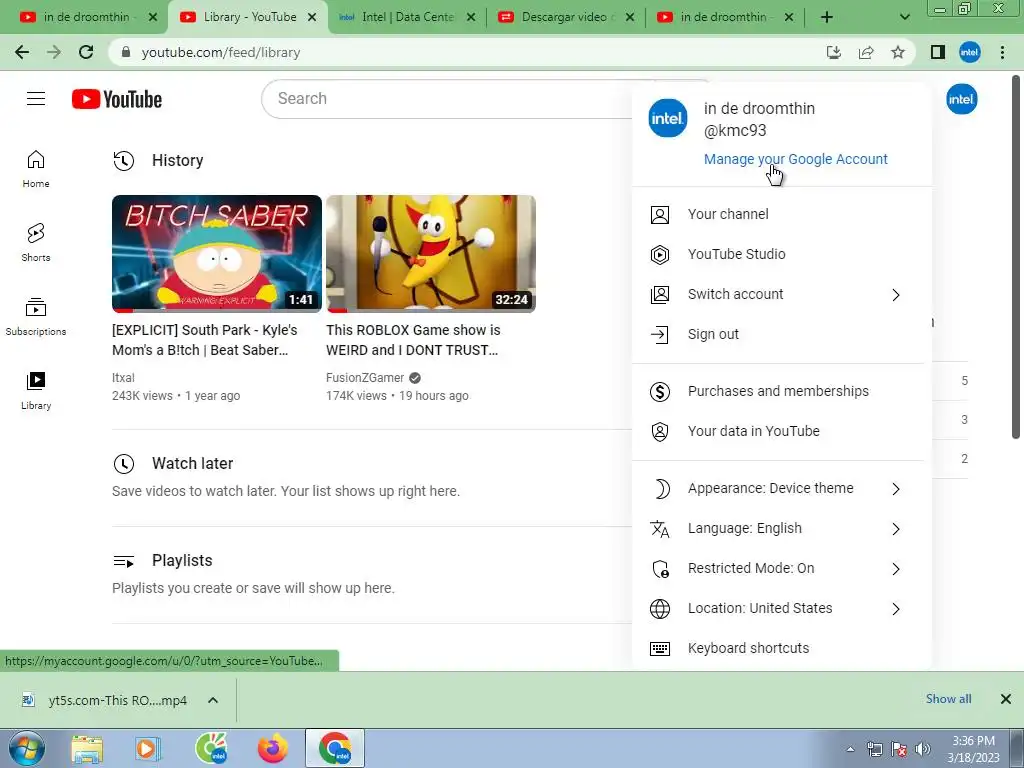Open the Chrome profile Intel avatar in toolbar
The height and width of the screenshot is (768, 1024).
[970, 52]
